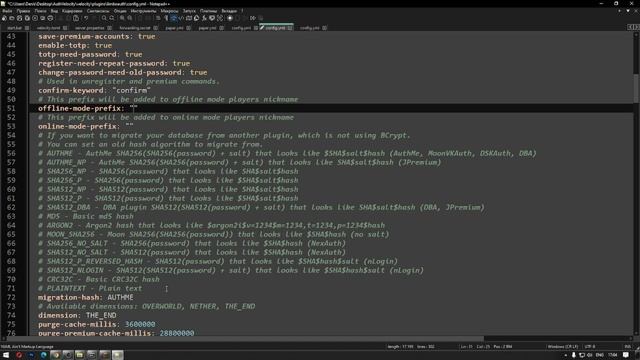Click the play macro toolbar icon
This screenshot has height=360, width=640.
click(245, 18)
